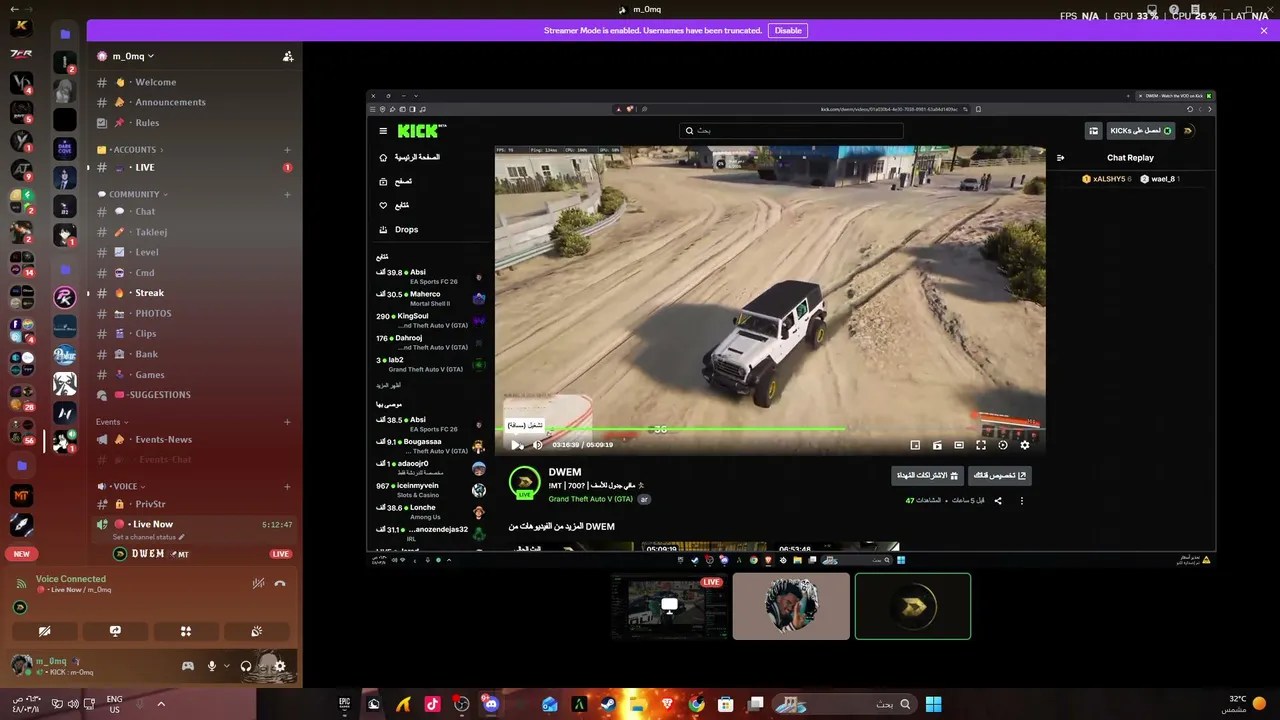Open the Streak channel
Viewport: 1280px width, 720px height.
[194, 293]
